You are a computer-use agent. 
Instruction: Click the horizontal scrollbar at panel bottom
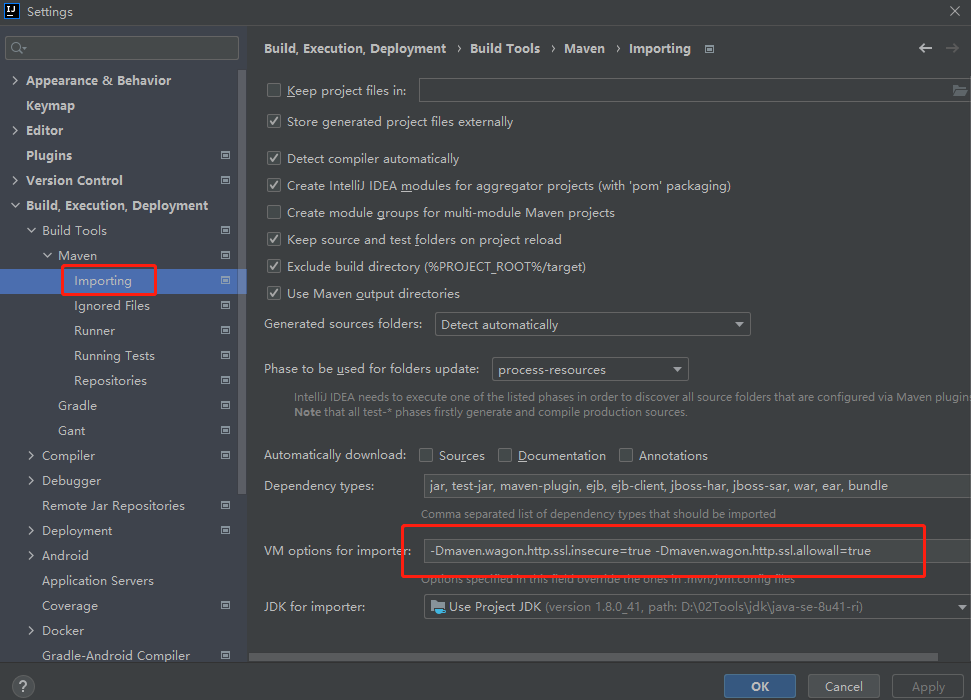[x=593, y=657]
